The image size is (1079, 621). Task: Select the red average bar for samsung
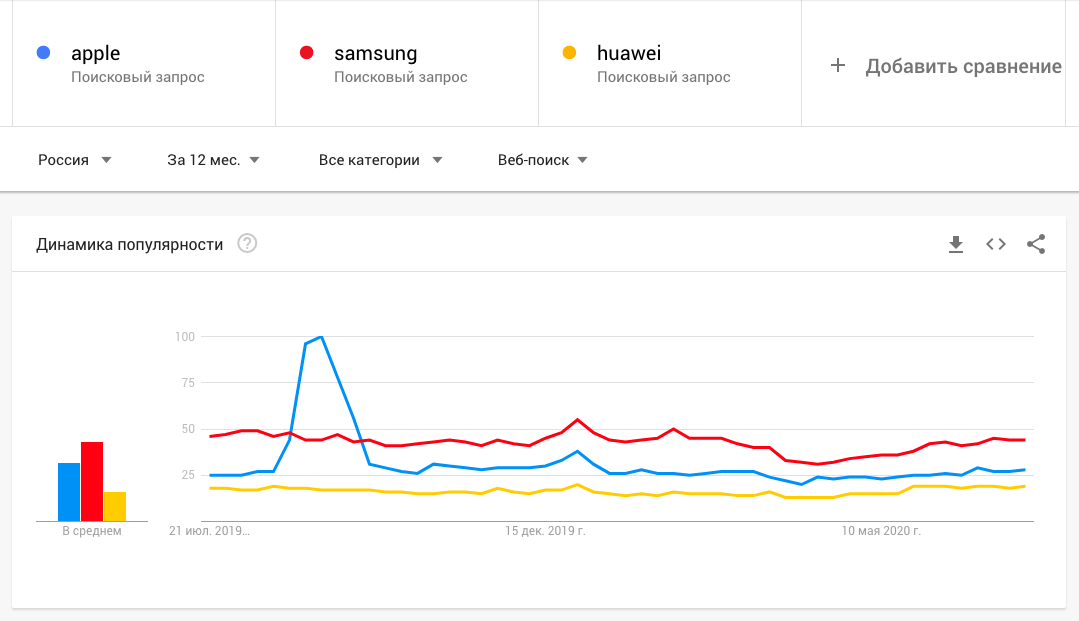coord(92,481)
